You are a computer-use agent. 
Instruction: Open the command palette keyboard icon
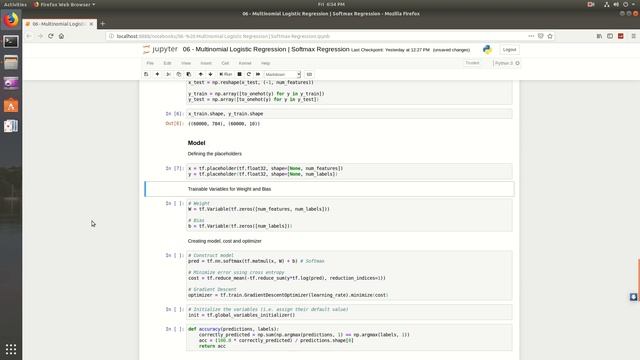tap(309, 74)
